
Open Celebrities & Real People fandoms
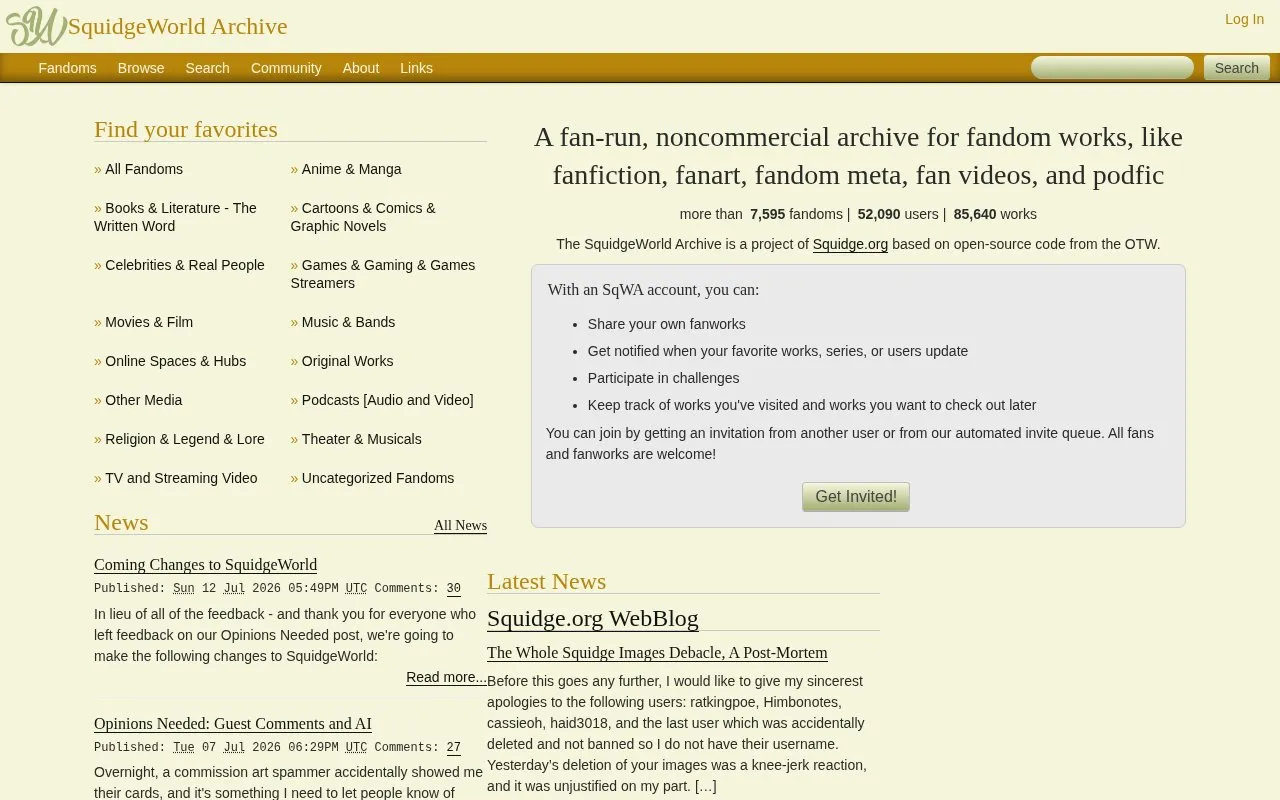tap(185, 265)
